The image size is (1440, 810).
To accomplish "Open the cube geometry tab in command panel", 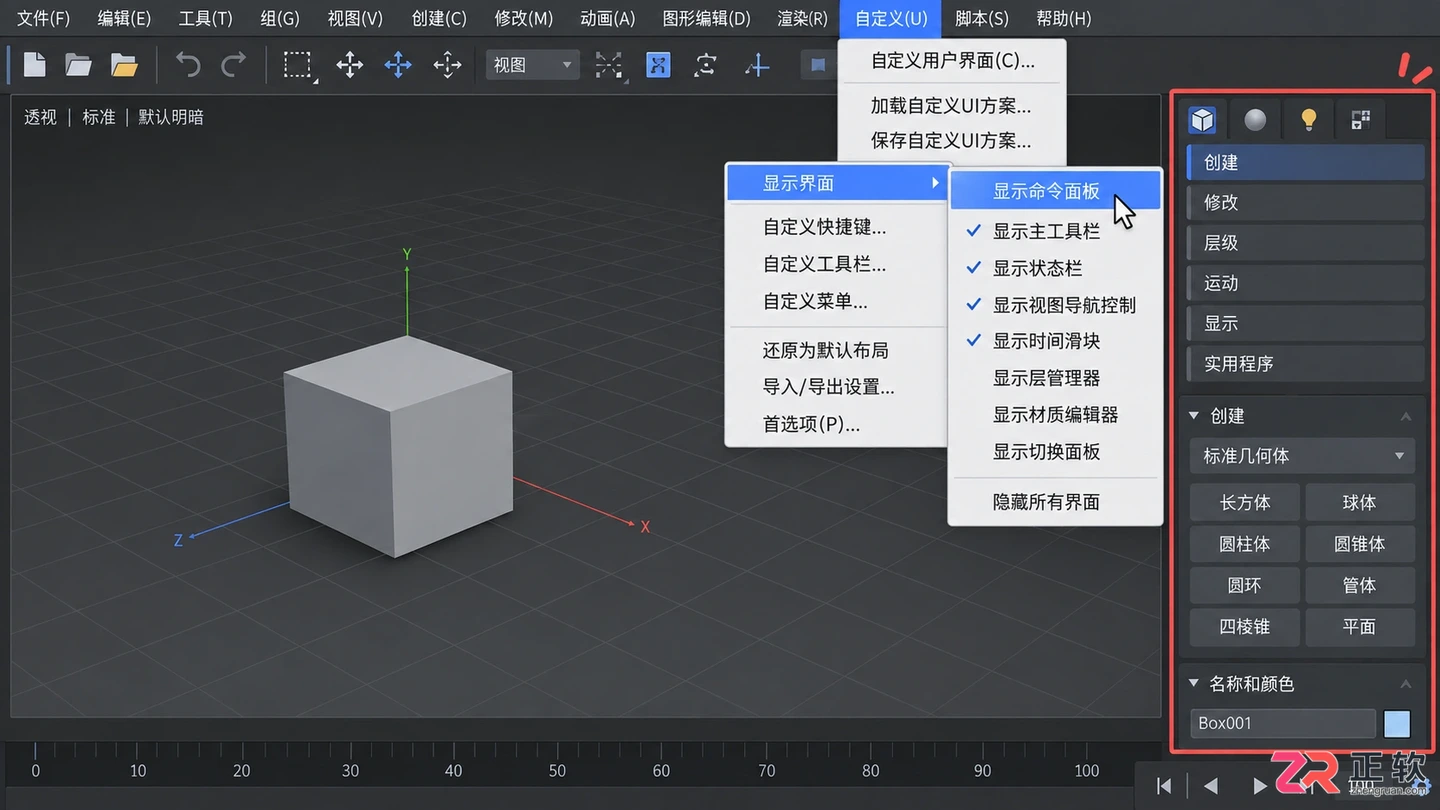I will (x=1202, y=120).
